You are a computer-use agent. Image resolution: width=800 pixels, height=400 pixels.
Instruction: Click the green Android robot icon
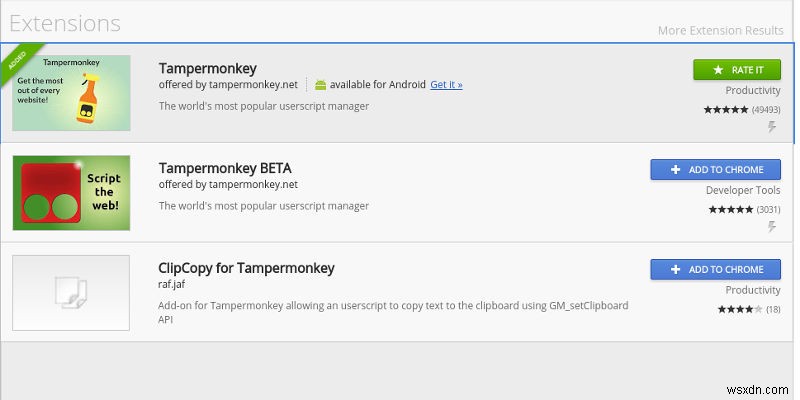(320, 85)
